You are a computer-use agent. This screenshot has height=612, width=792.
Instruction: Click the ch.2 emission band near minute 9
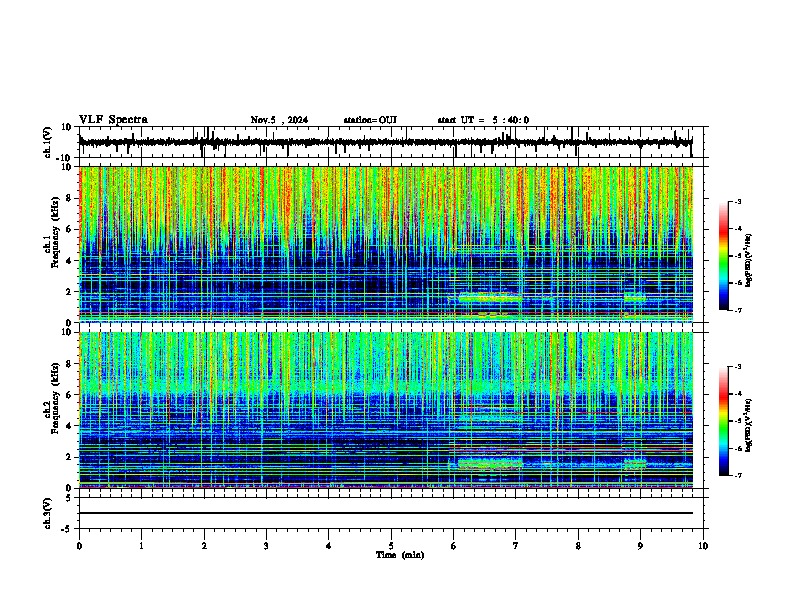[635, 463]
